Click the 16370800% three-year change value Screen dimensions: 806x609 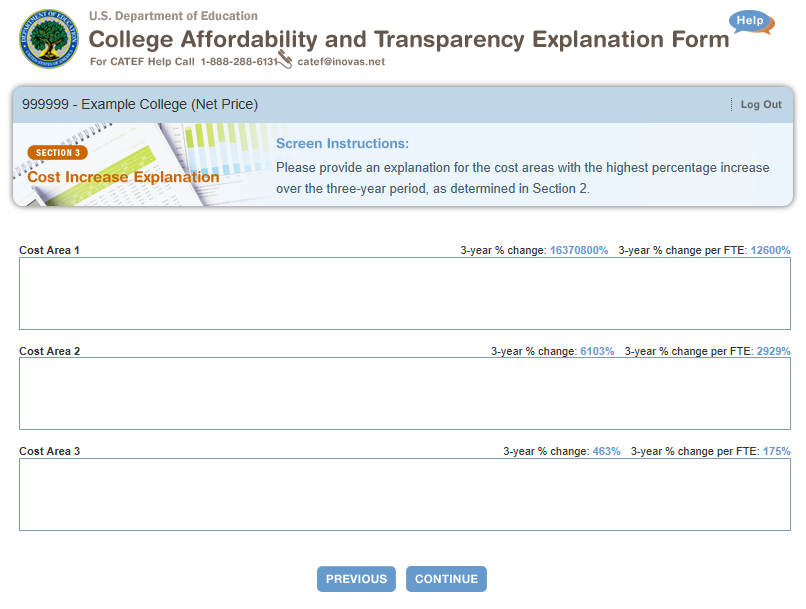pos(579,250)
